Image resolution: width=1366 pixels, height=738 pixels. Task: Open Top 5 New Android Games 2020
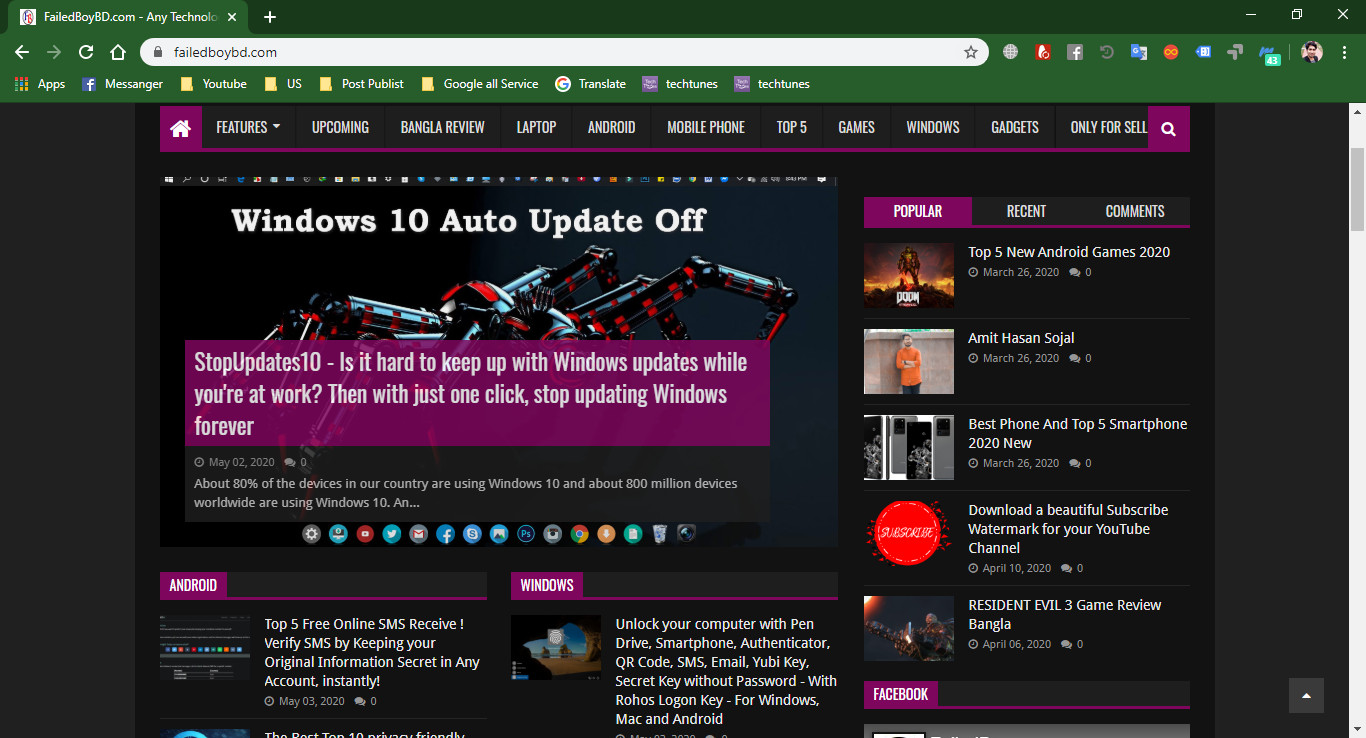pyautogui.click(x=1068, y=252)
